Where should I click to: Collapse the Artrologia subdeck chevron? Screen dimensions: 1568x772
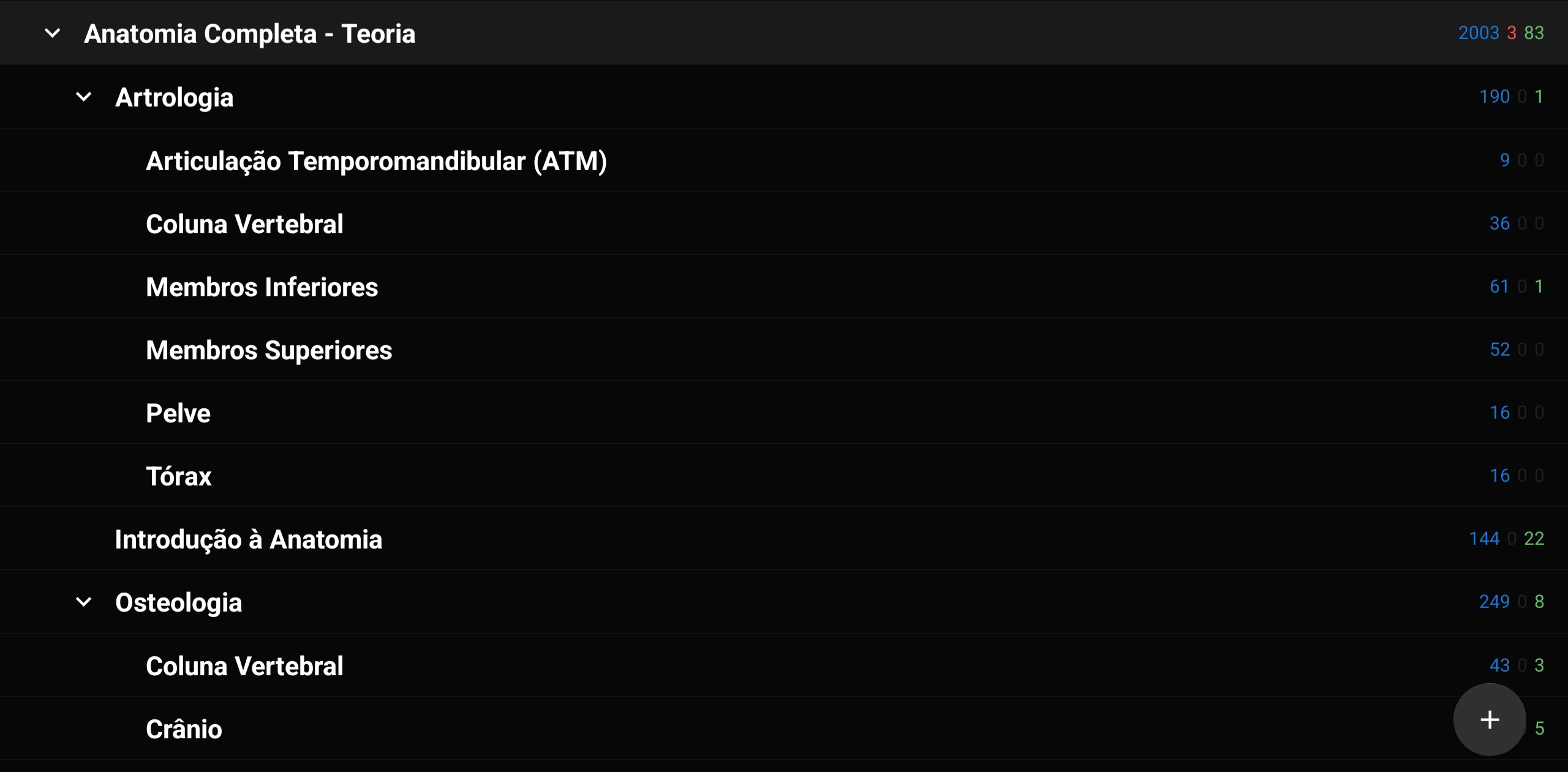84,97
